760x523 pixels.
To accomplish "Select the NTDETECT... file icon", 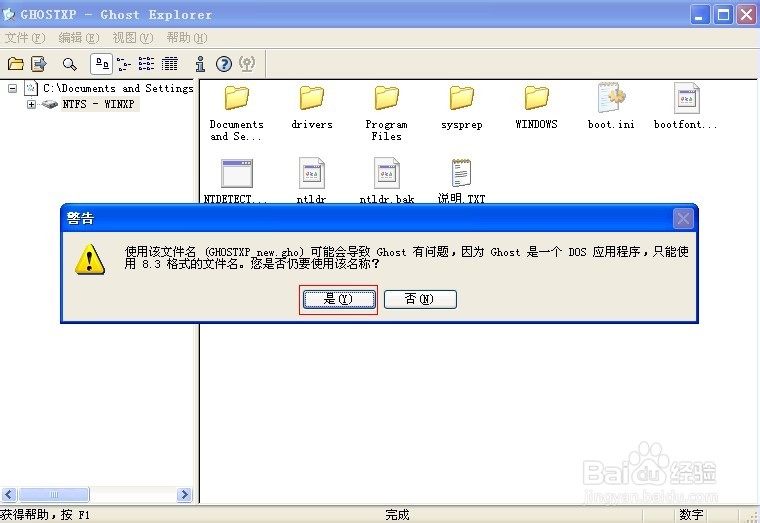I will click(237, 173).
